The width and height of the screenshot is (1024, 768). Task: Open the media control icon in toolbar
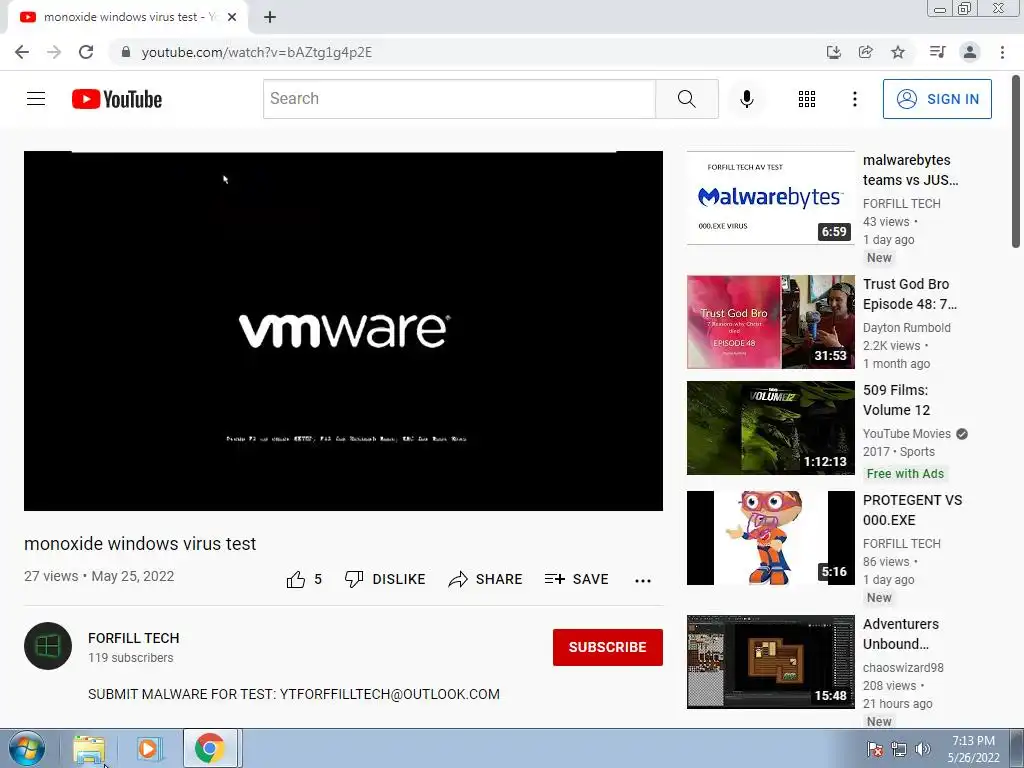[937, 52]
